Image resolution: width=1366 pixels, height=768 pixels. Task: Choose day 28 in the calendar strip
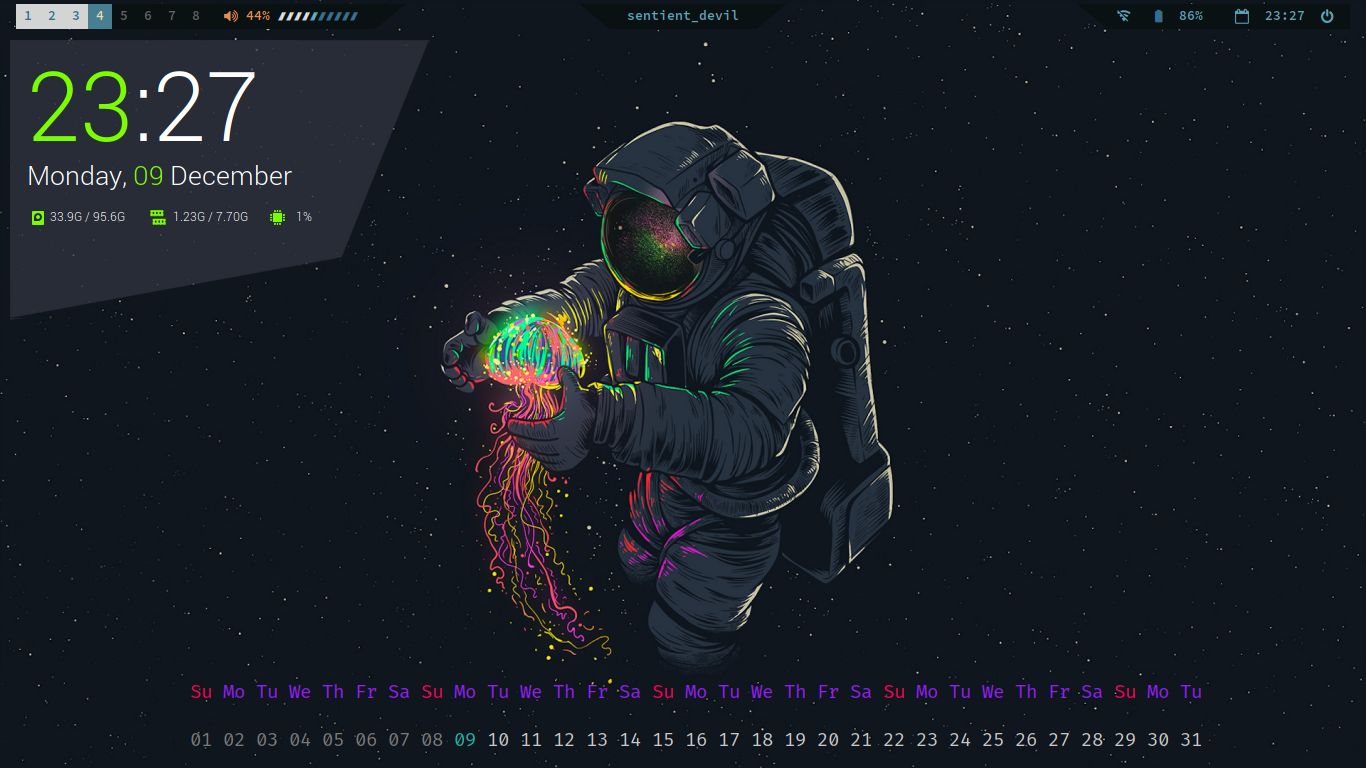click(x=1092, y=740)
